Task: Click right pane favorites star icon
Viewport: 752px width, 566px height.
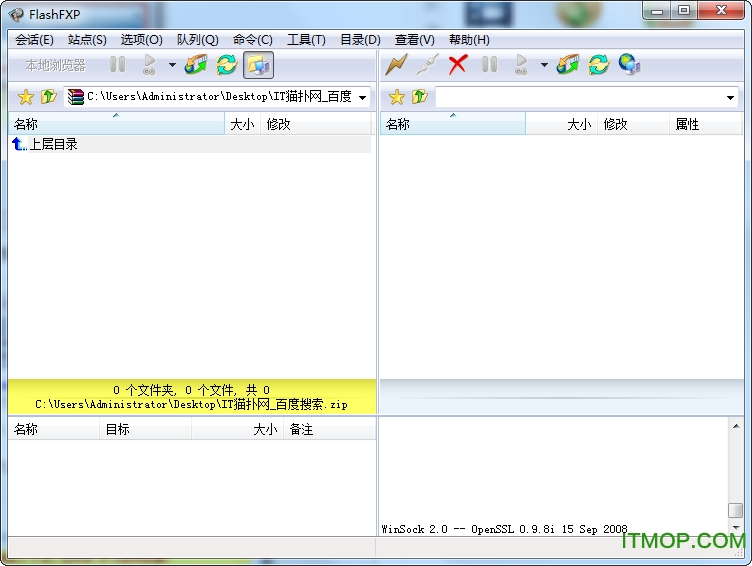Action: [397, 97]
